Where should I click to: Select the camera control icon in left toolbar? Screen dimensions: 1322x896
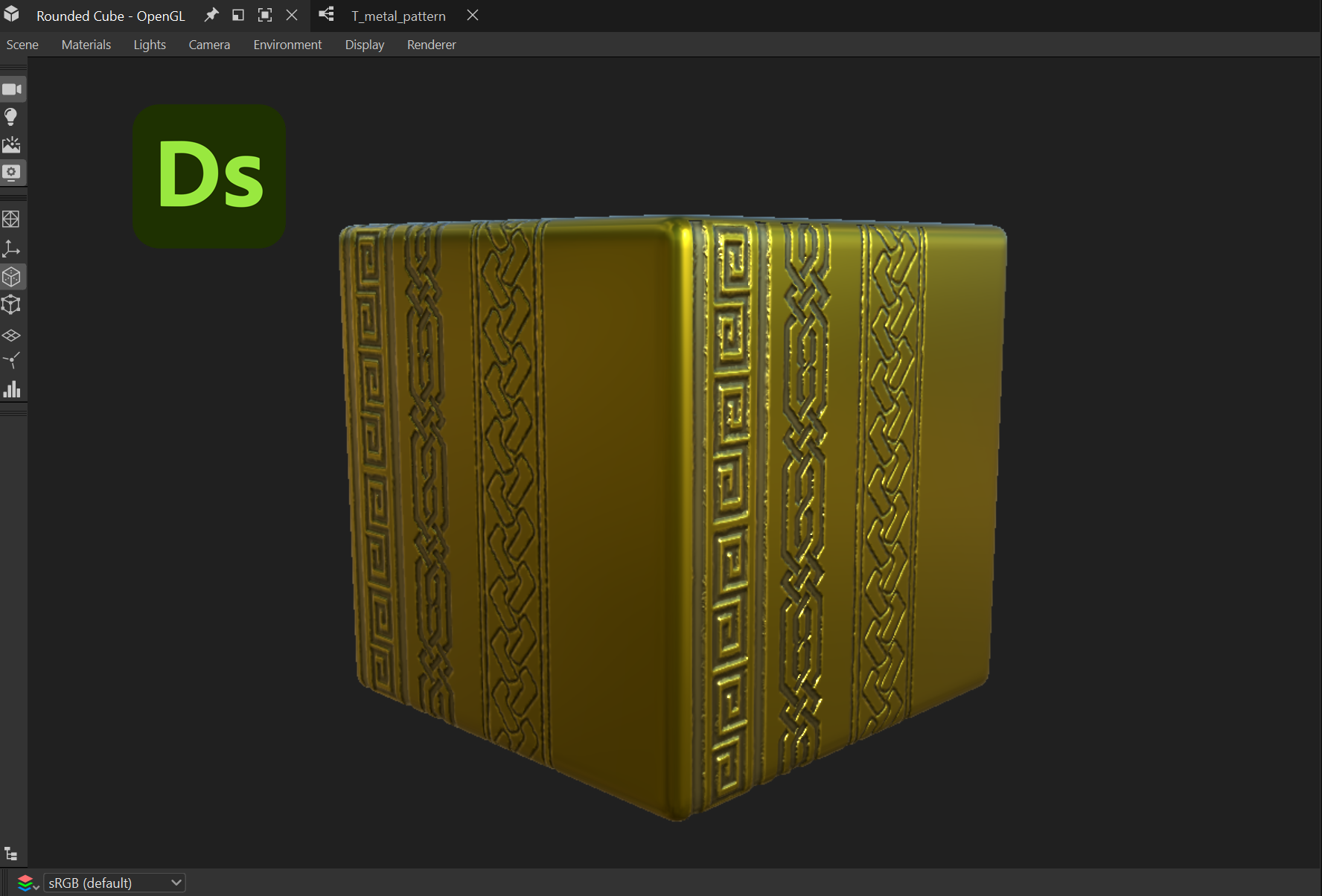click(x=13, y=89)
